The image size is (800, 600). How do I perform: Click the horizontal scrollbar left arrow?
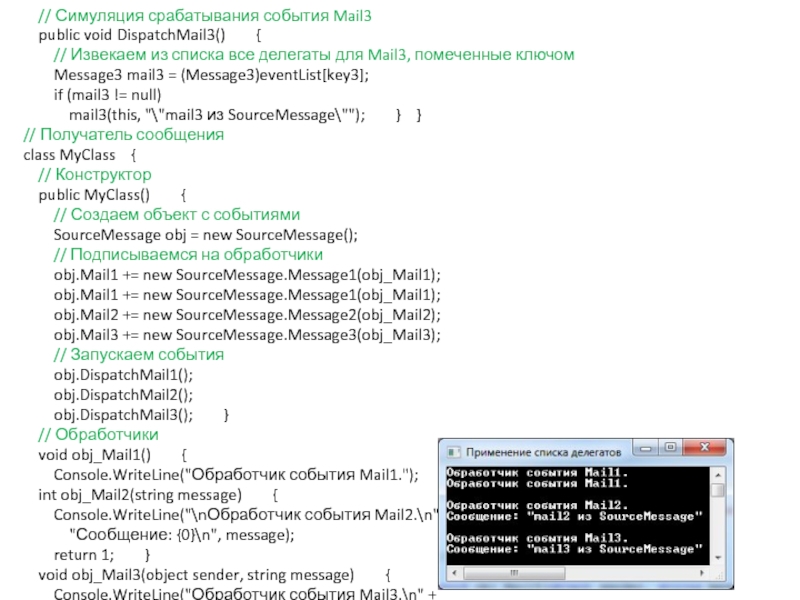(x=453, y=572)
